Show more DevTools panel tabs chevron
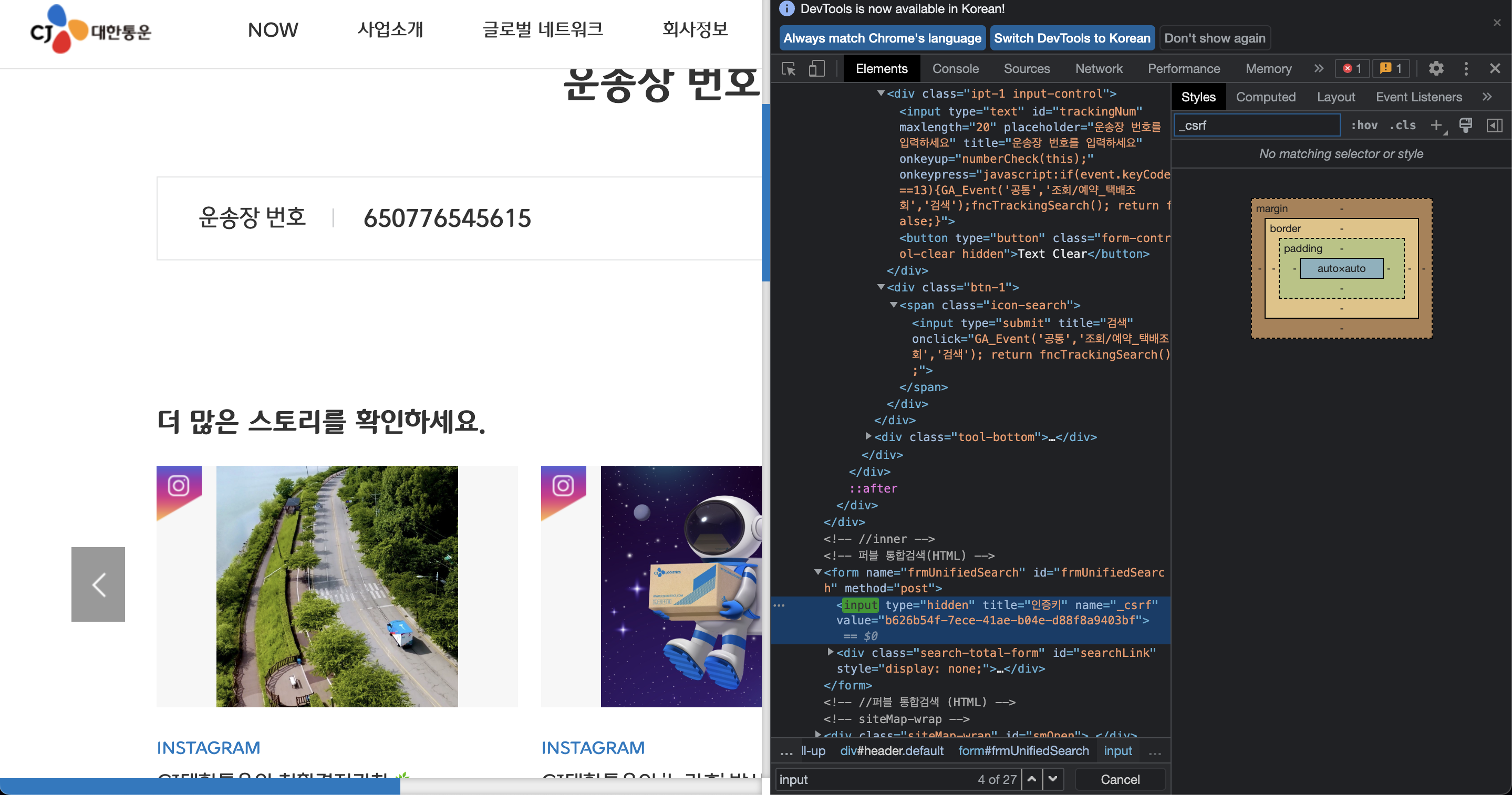1512x795 pixels. point(1318,69)
